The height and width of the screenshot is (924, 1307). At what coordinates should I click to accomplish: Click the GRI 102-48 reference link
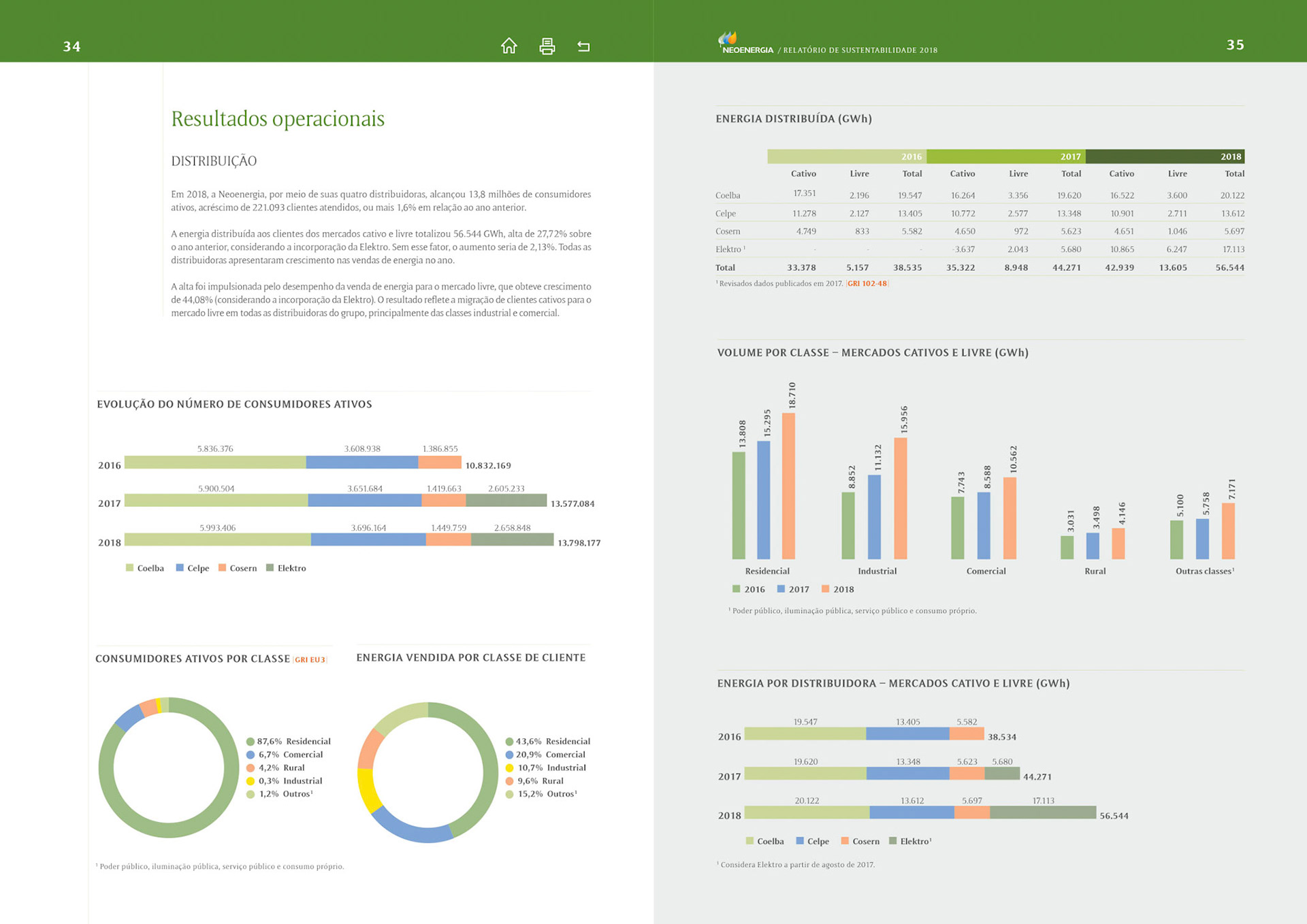click(x=867, y=284)
